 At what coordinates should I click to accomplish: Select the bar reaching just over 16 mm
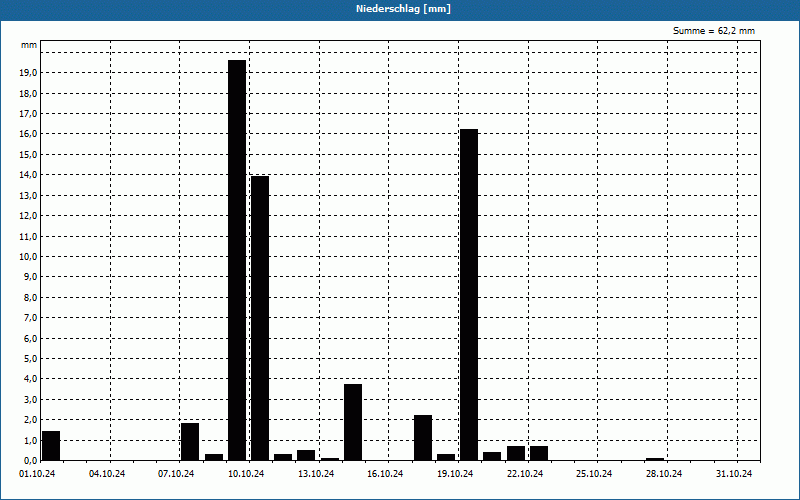[469, 295]
